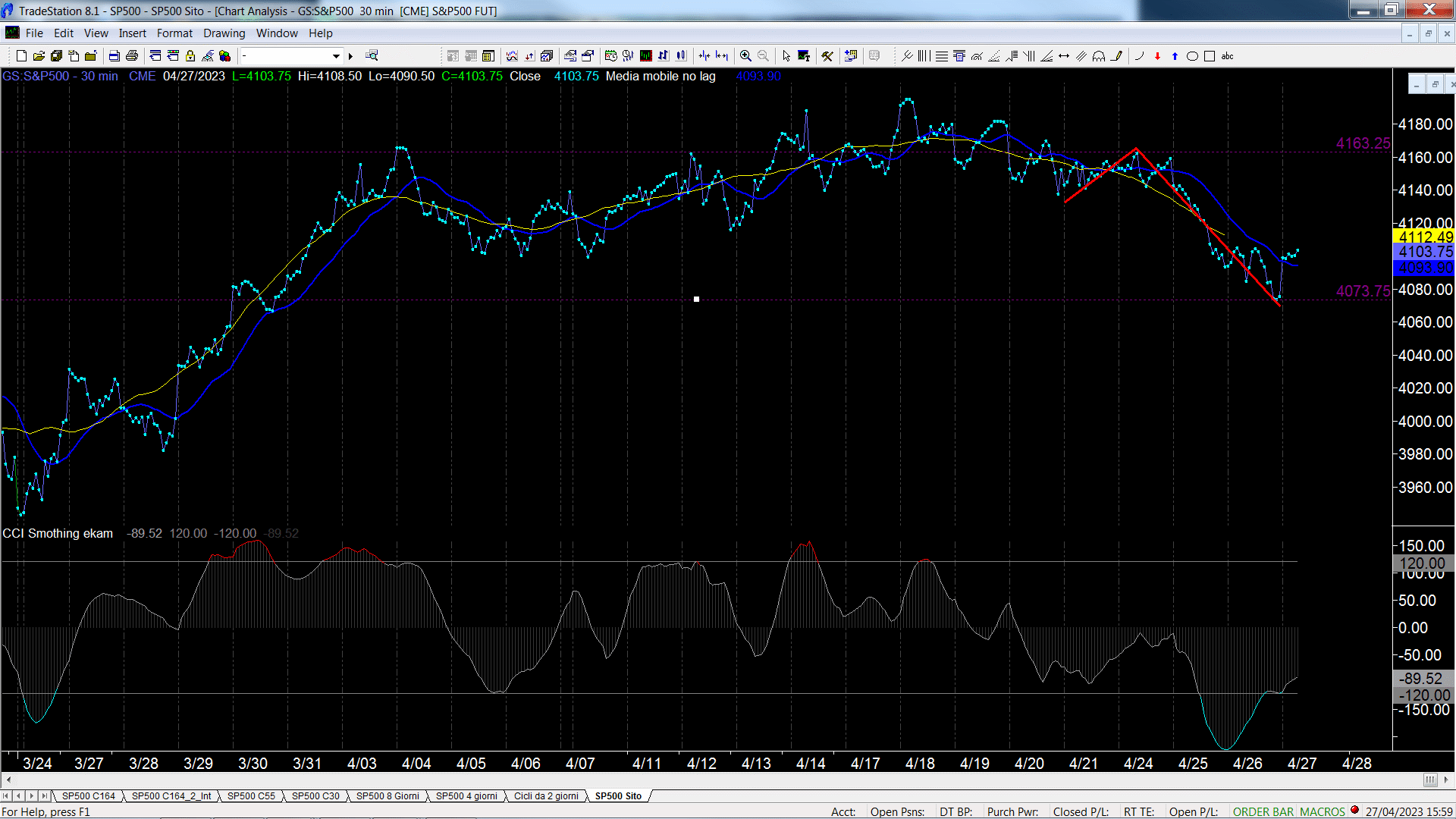Click the symbol lookup magnifier icon
This screenshot has height=819, width=1456.
coord(372,56)
